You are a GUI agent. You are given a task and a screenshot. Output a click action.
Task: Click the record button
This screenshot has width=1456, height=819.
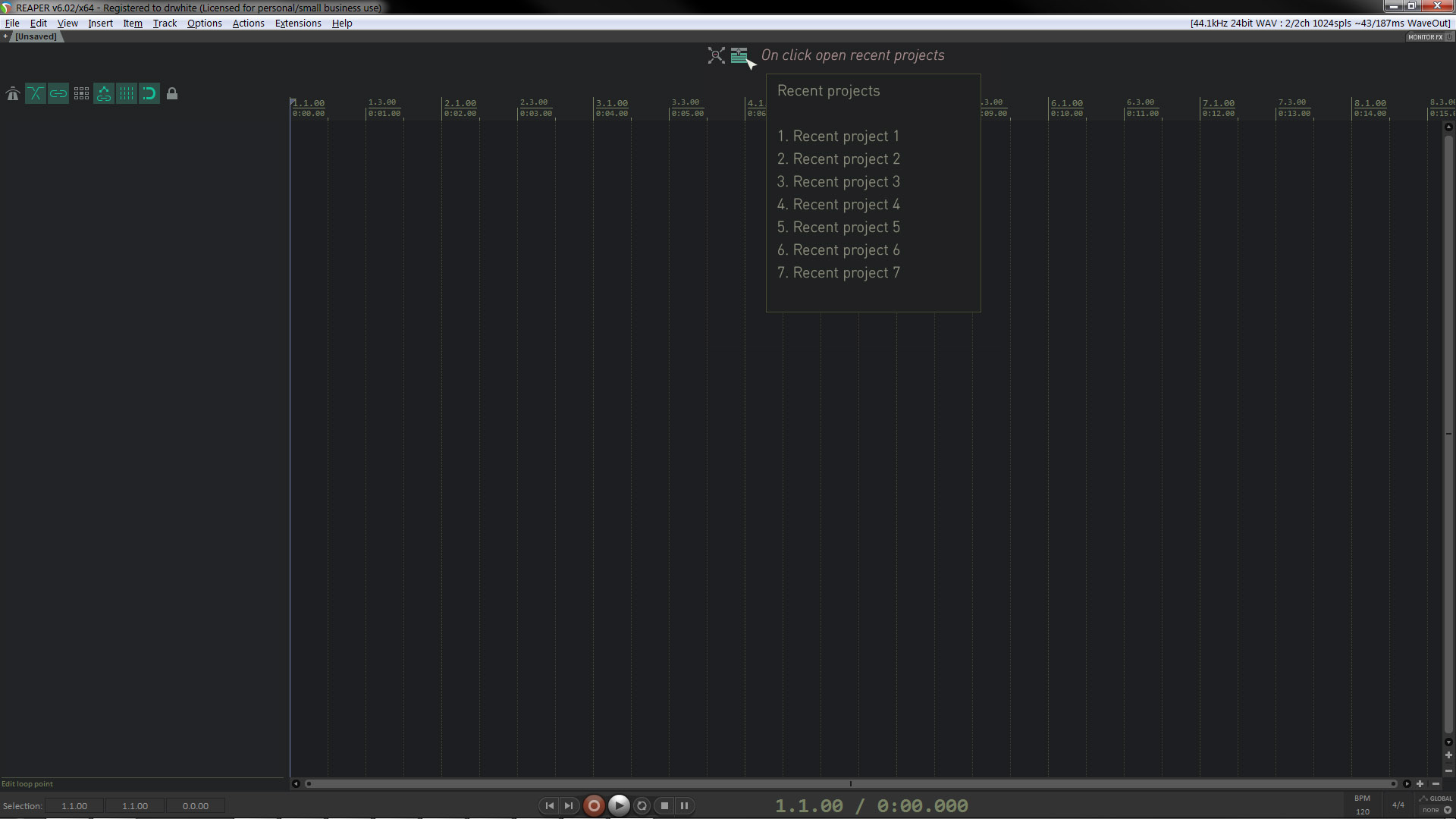pos(594,806)
